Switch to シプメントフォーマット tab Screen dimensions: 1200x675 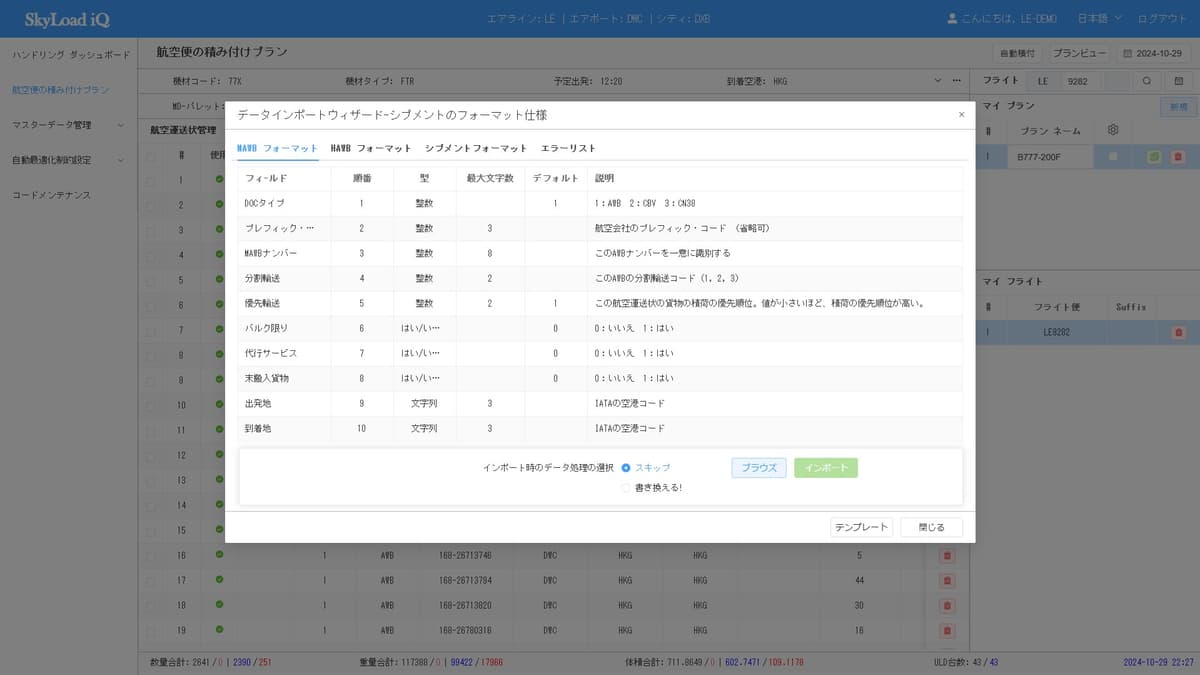(475, 148)
